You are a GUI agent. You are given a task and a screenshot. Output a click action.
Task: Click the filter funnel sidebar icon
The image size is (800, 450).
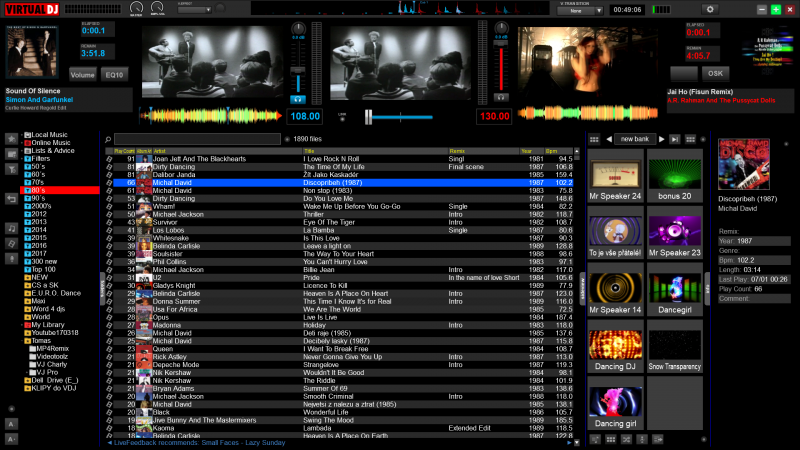[11, 169]
